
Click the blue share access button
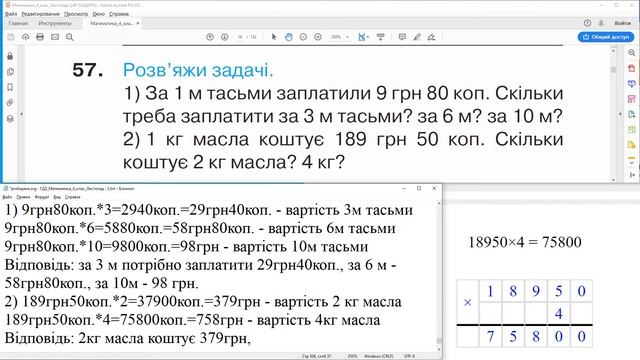606,37
